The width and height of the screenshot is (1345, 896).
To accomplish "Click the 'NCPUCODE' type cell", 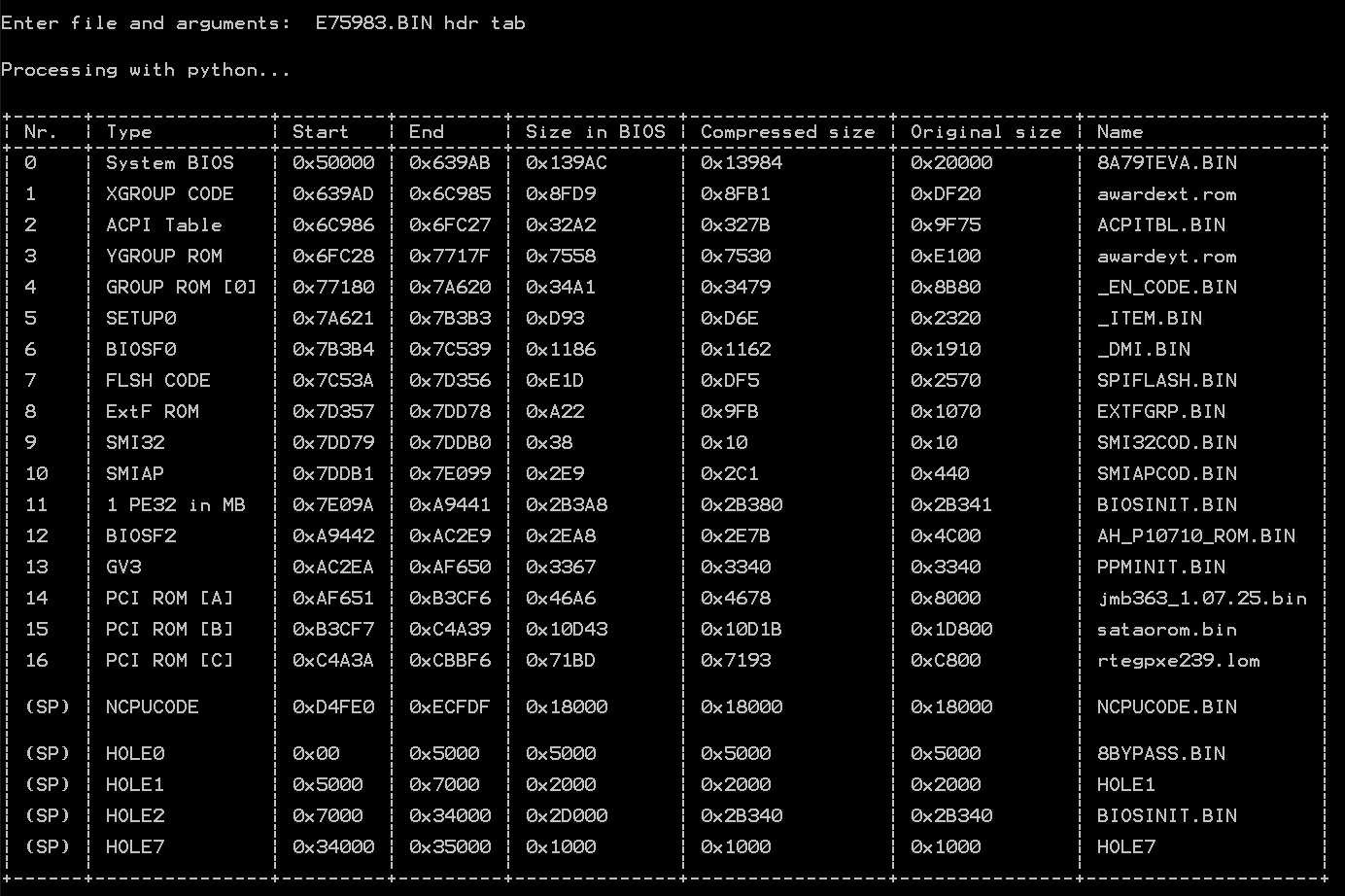I will click(153, 707).
